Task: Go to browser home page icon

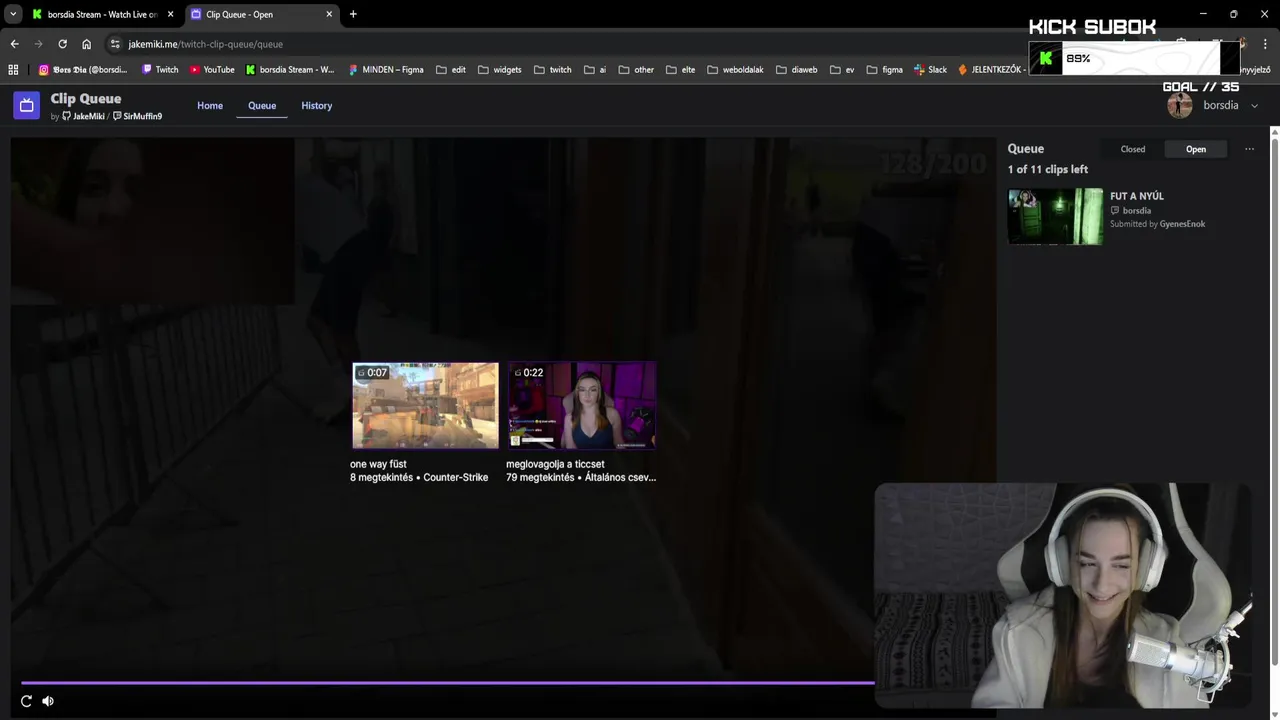Action: [x=86, y=44]
